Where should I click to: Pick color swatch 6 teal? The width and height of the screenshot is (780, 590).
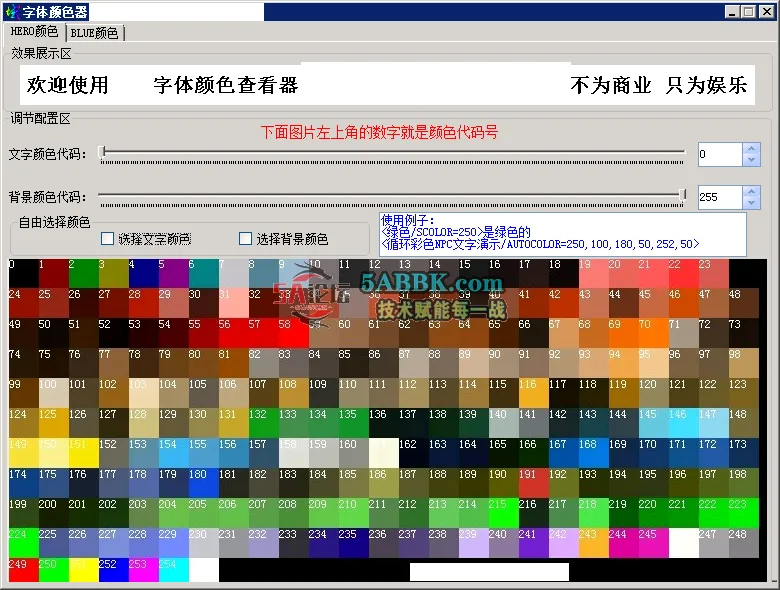coord(203,274)
